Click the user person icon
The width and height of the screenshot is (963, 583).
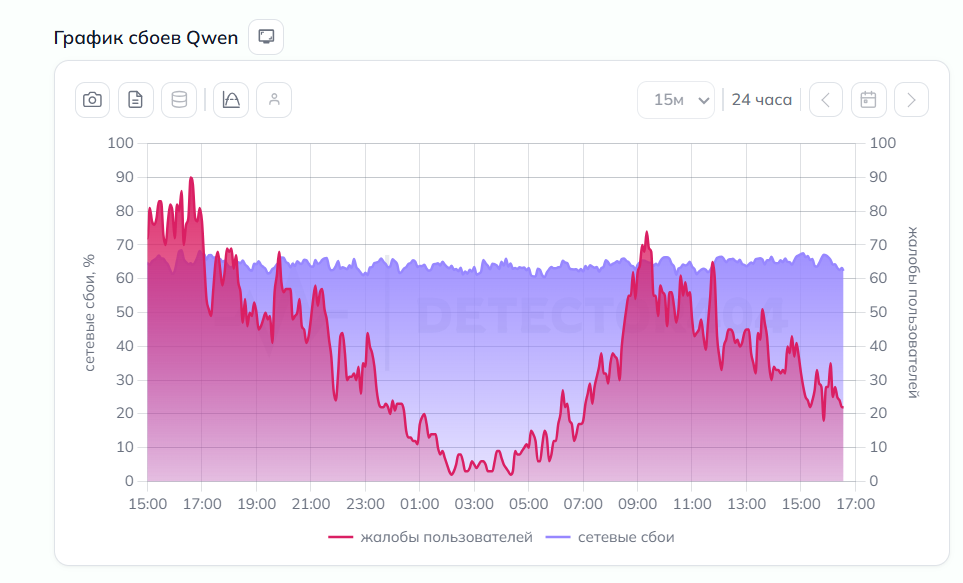click(x=274, y=100)
